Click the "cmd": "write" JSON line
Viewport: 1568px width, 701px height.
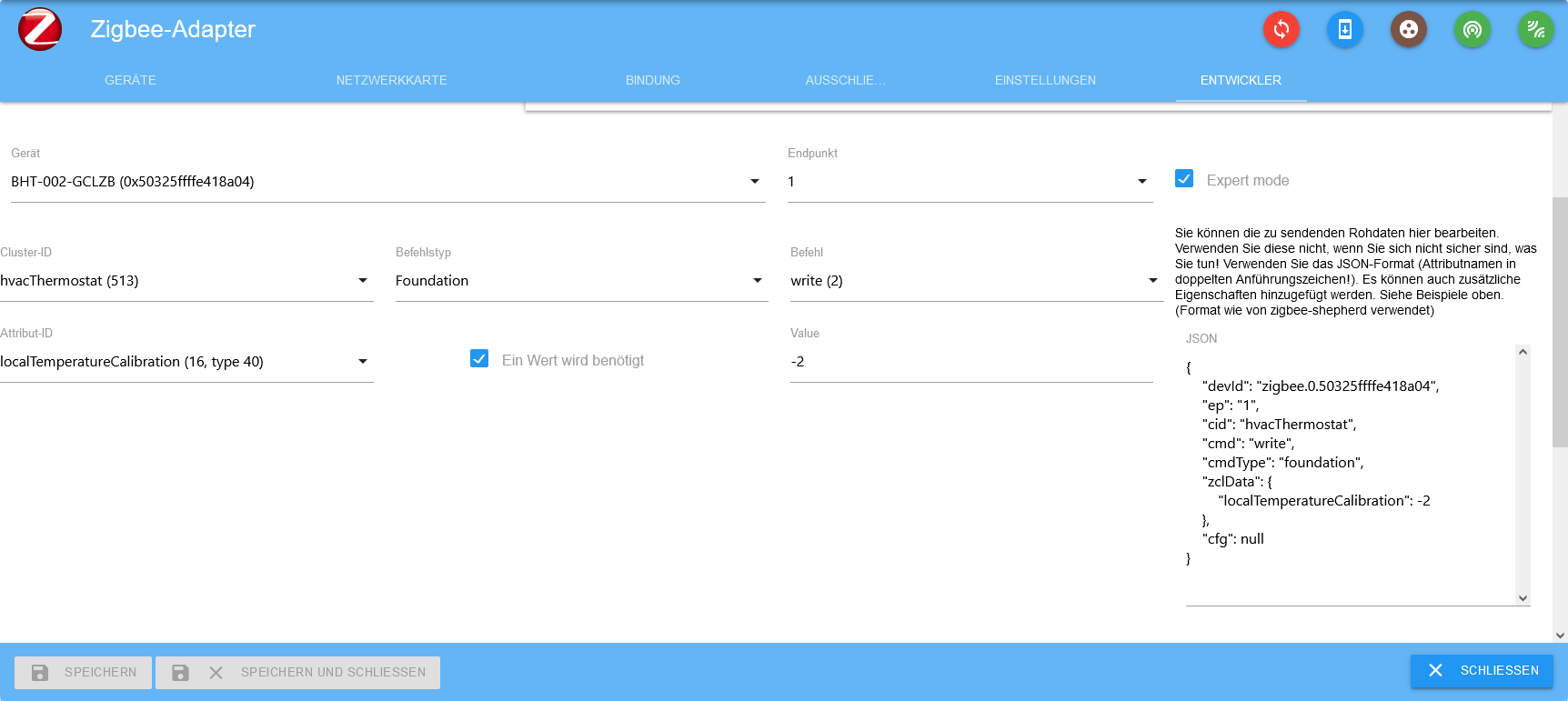click(1249, 444)
